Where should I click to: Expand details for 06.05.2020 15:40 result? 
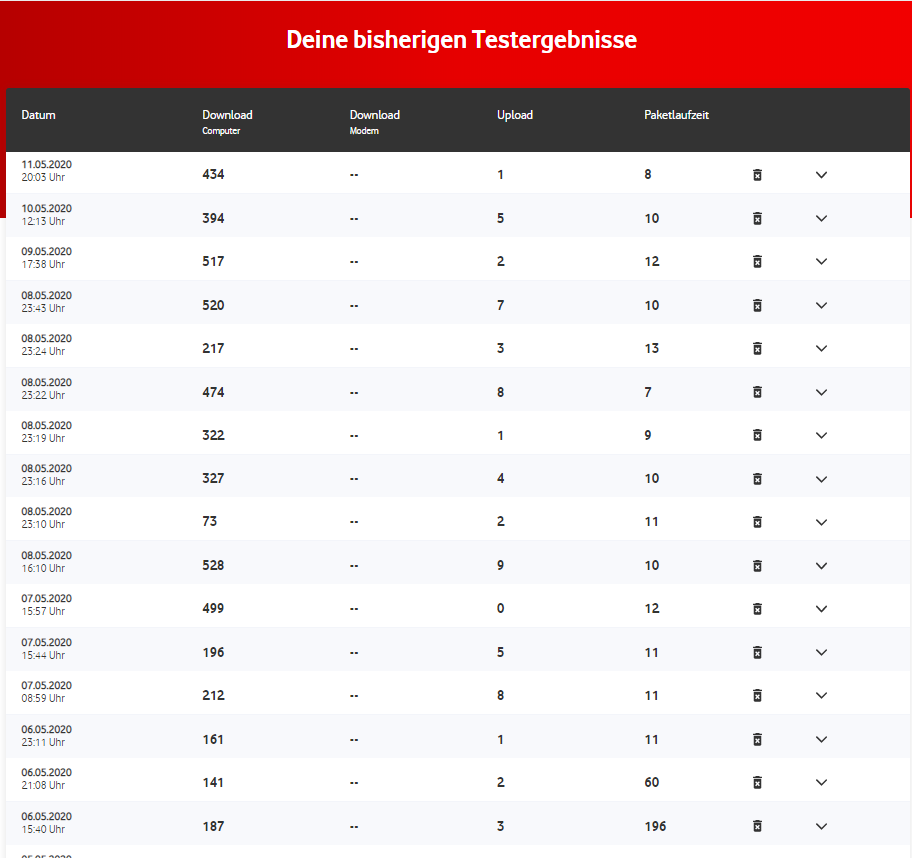821,826
